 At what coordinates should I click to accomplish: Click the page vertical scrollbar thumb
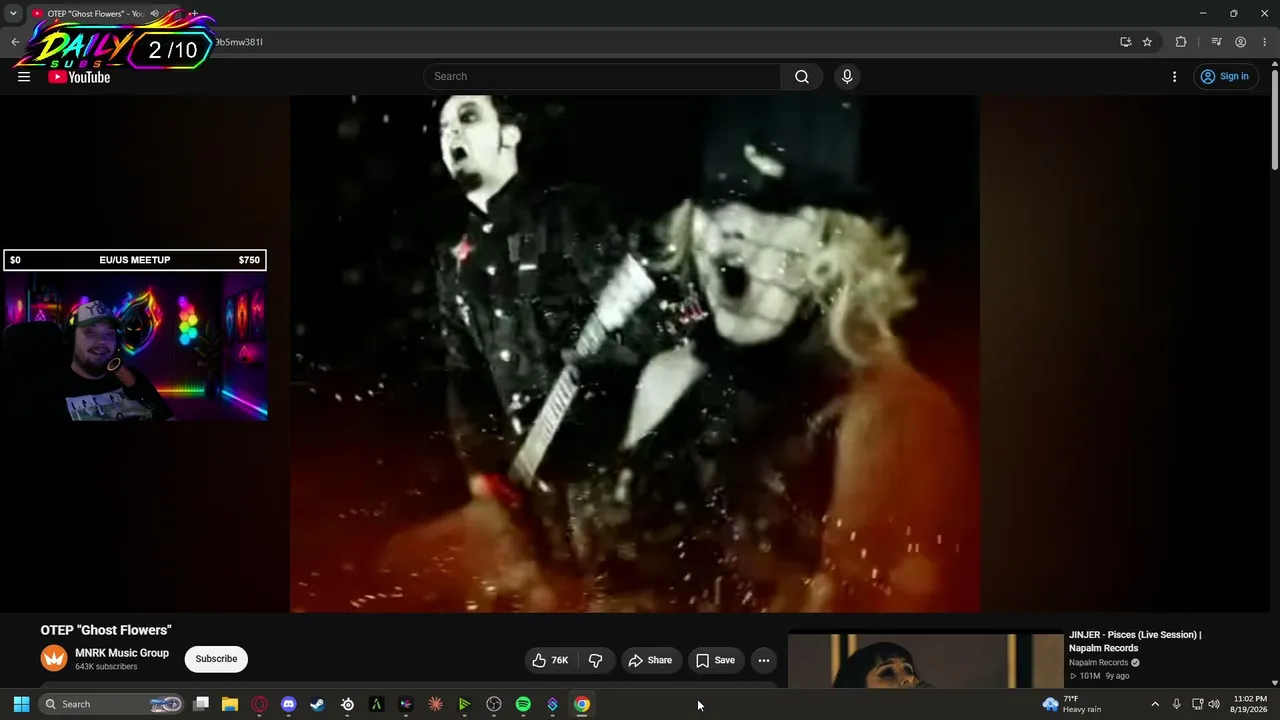coord(1275,120)
